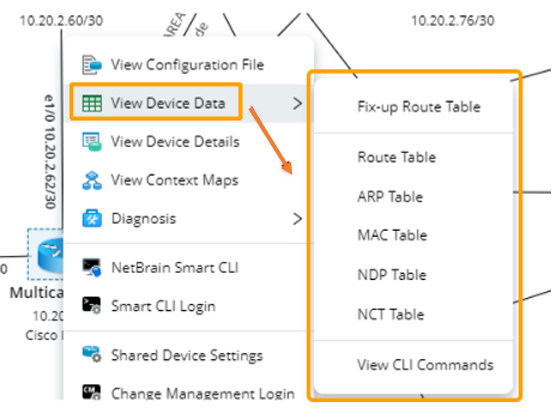Click the Diagnosis toolbox icon
Screen dimensions: 552x418
[x=92, y=218]
